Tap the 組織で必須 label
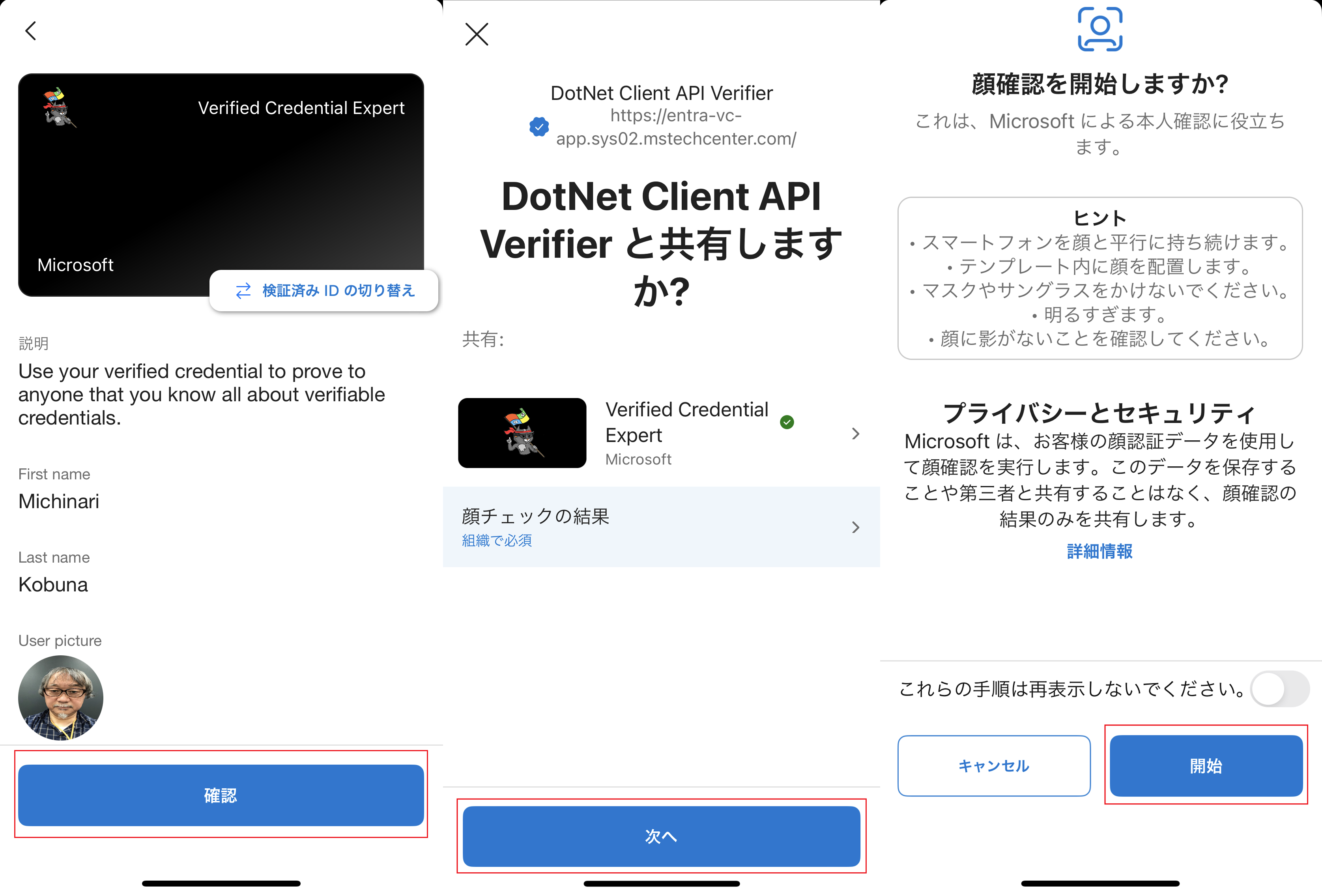The width and height of the screenshot is (1322, 896). click(x=497, y=541)
